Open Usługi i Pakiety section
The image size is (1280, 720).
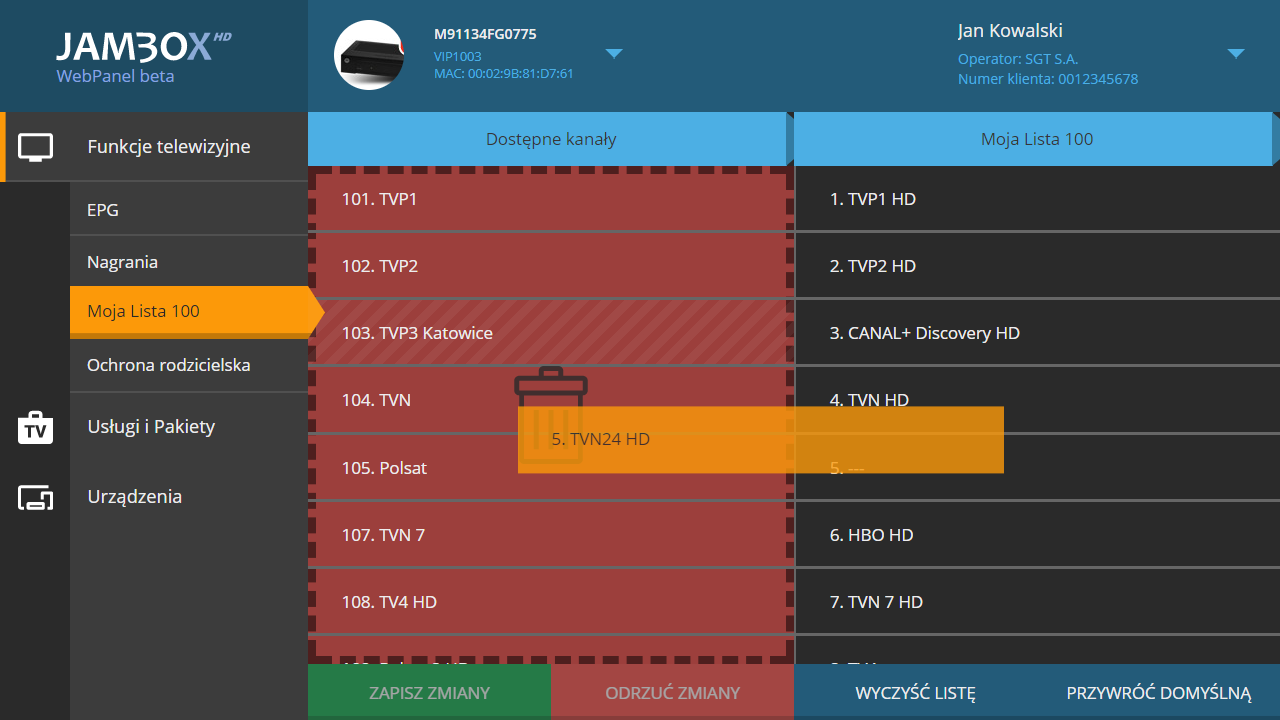pos(151,427)
